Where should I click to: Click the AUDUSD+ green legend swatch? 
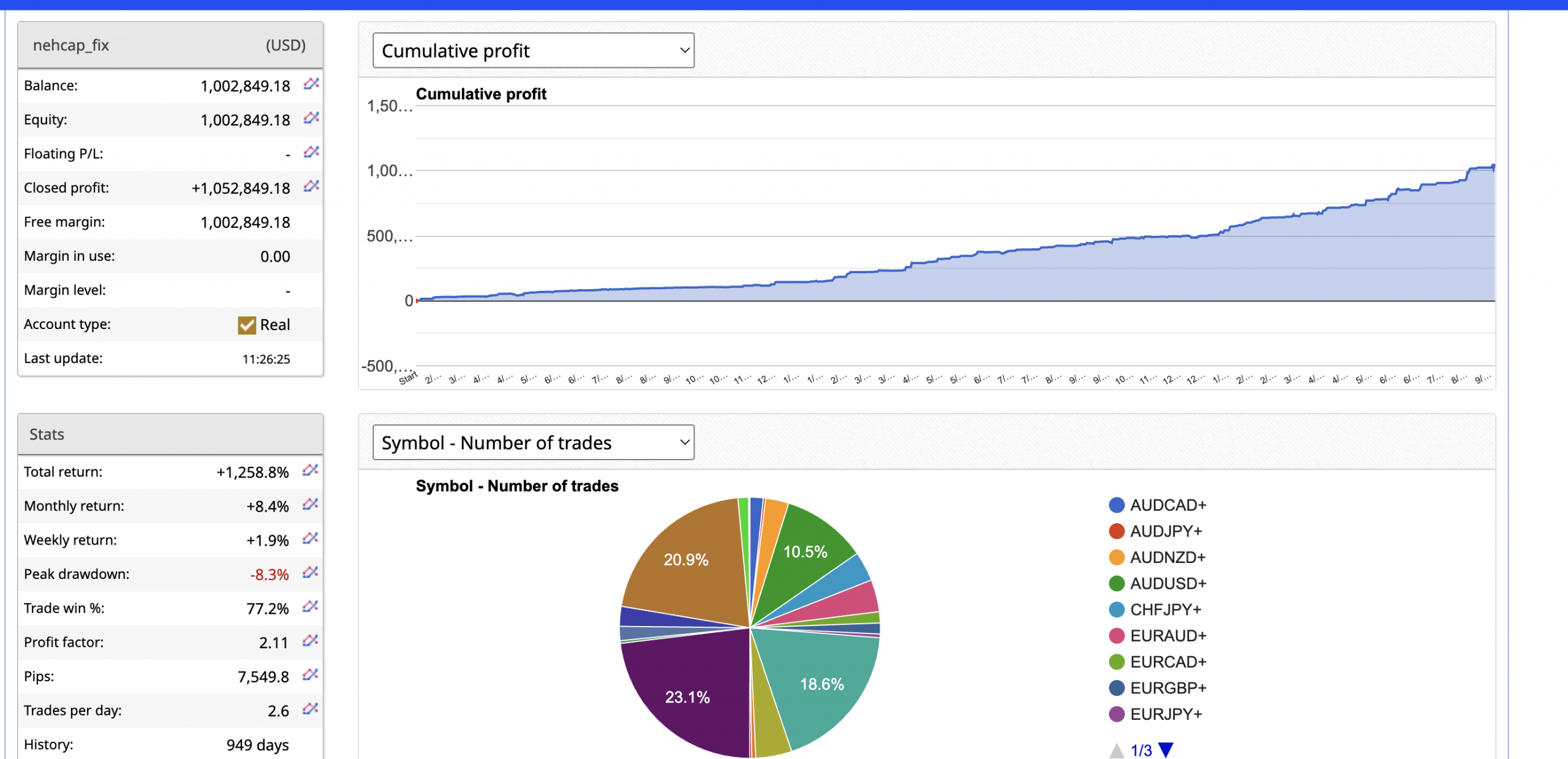(1117, 584)
